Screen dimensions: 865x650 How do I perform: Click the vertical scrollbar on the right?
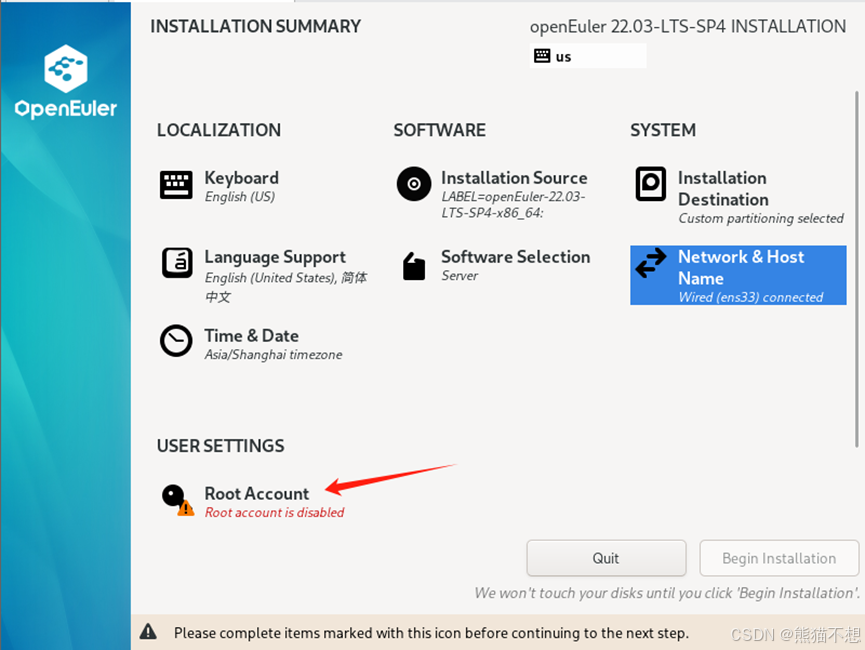coord(856,269)
